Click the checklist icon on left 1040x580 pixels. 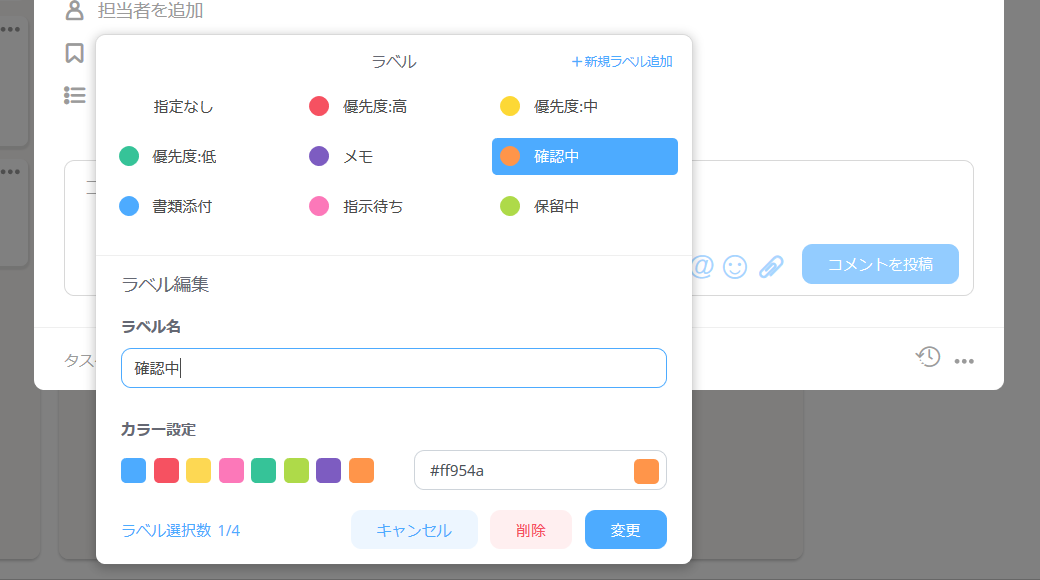point(74,95)
